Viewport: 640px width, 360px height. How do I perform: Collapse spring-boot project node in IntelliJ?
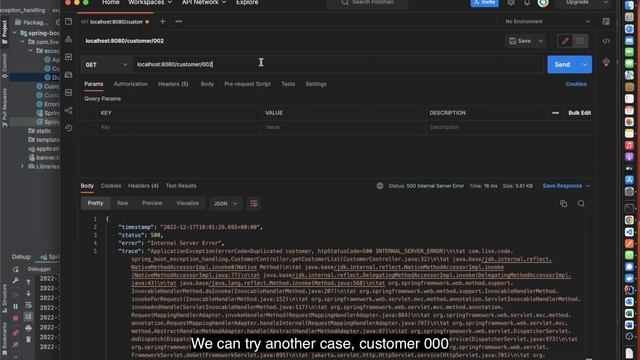click(15, 33)
